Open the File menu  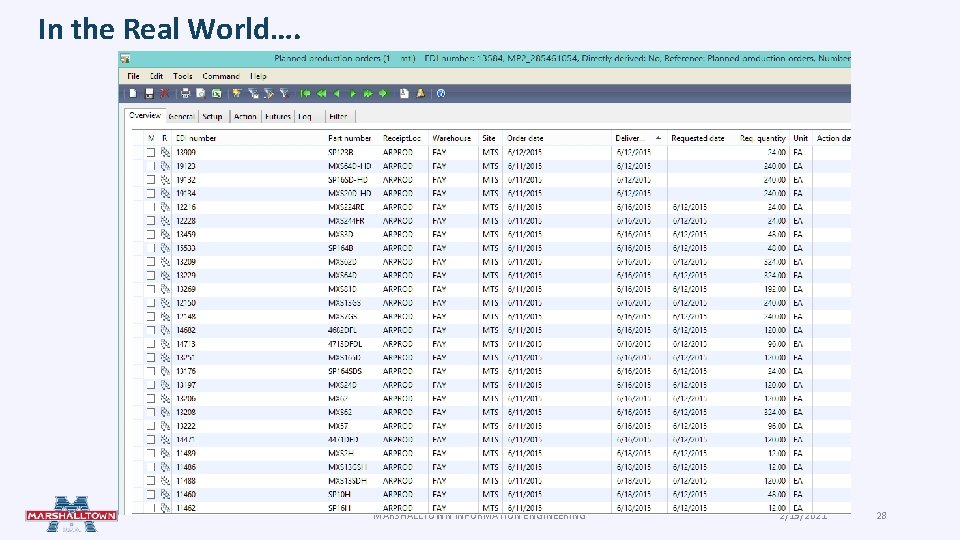pos(133,77)
